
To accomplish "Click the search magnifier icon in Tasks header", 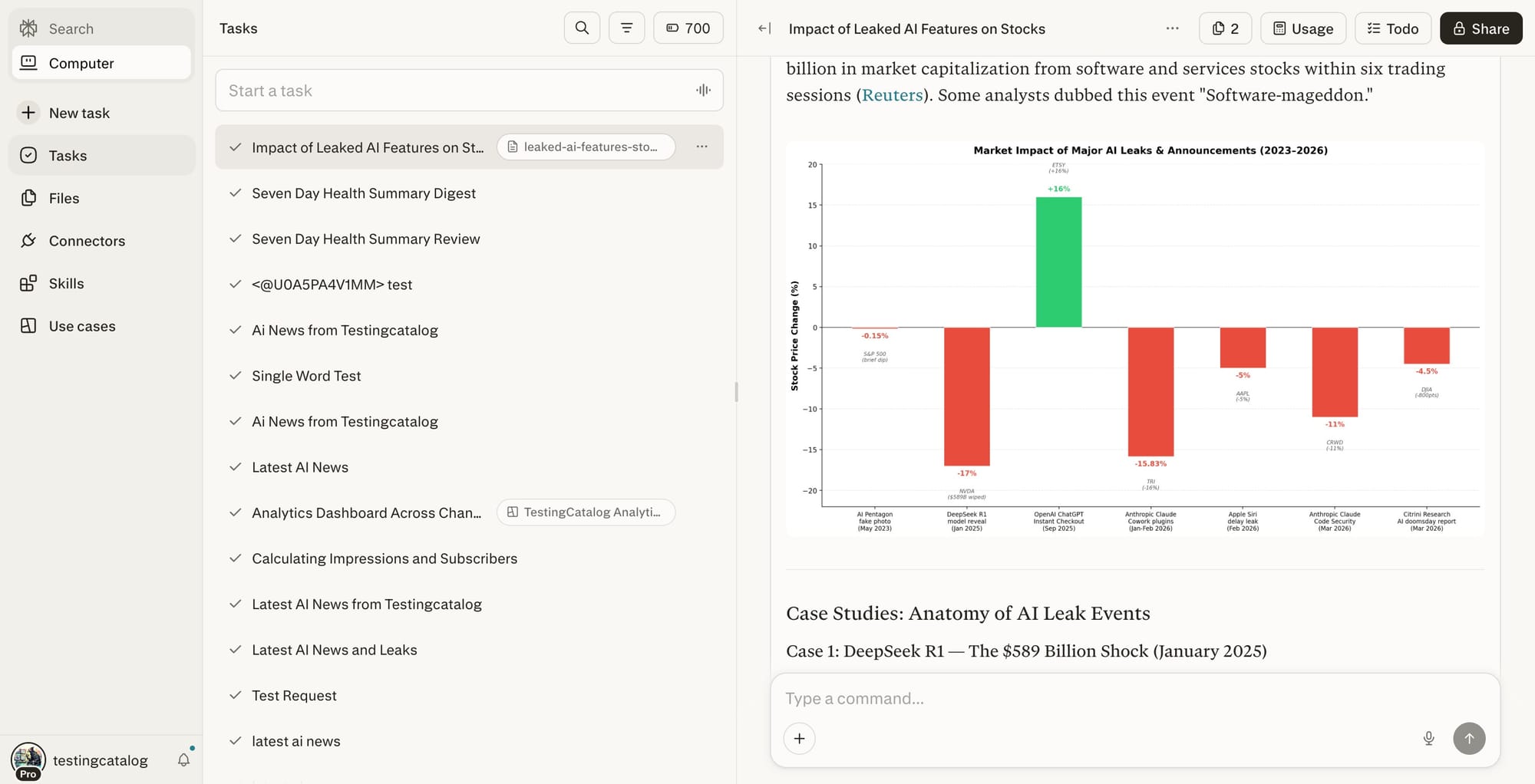I will (x=582, y=28).
